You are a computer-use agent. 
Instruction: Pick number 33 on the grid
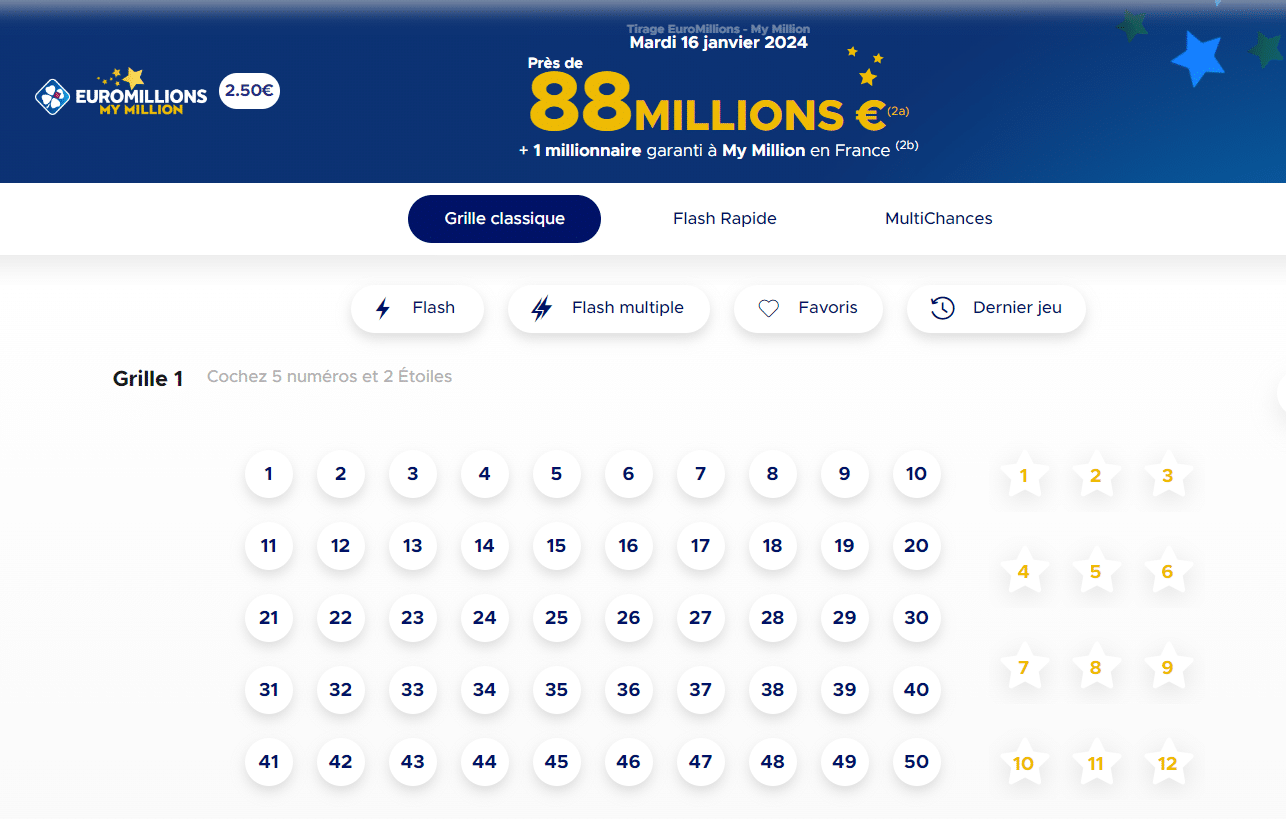point(413,690)
